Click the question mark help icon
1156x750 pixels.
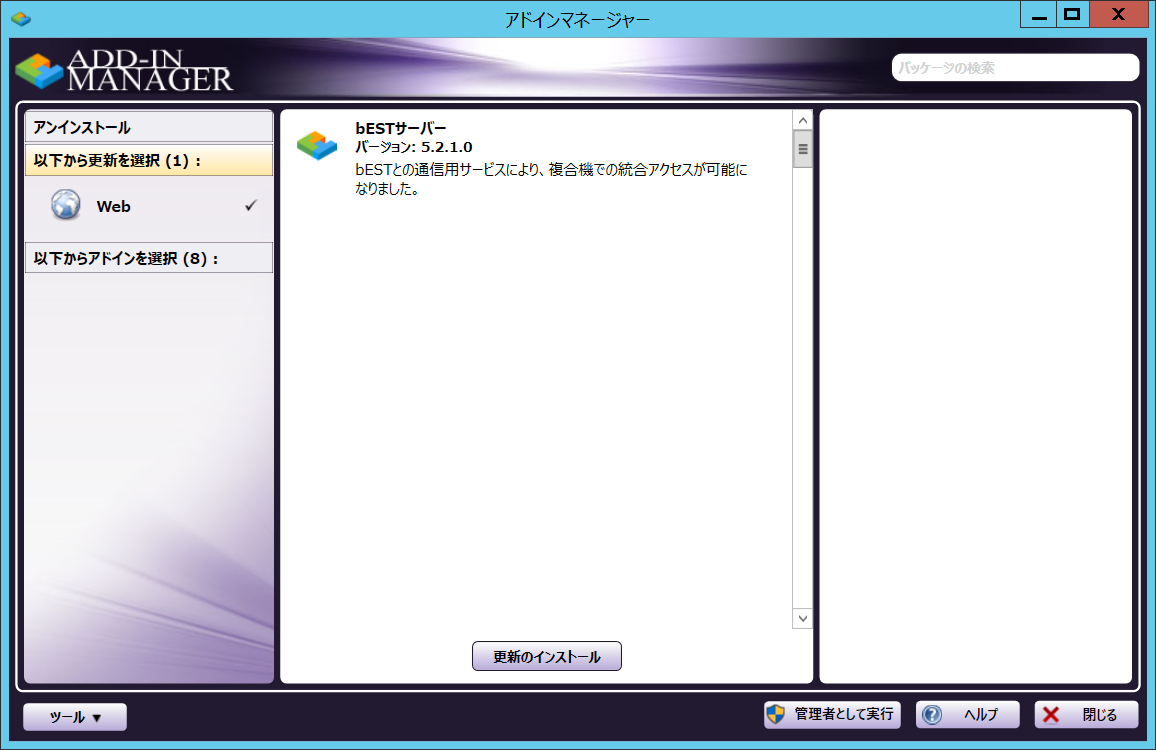(x=932, y=715)
